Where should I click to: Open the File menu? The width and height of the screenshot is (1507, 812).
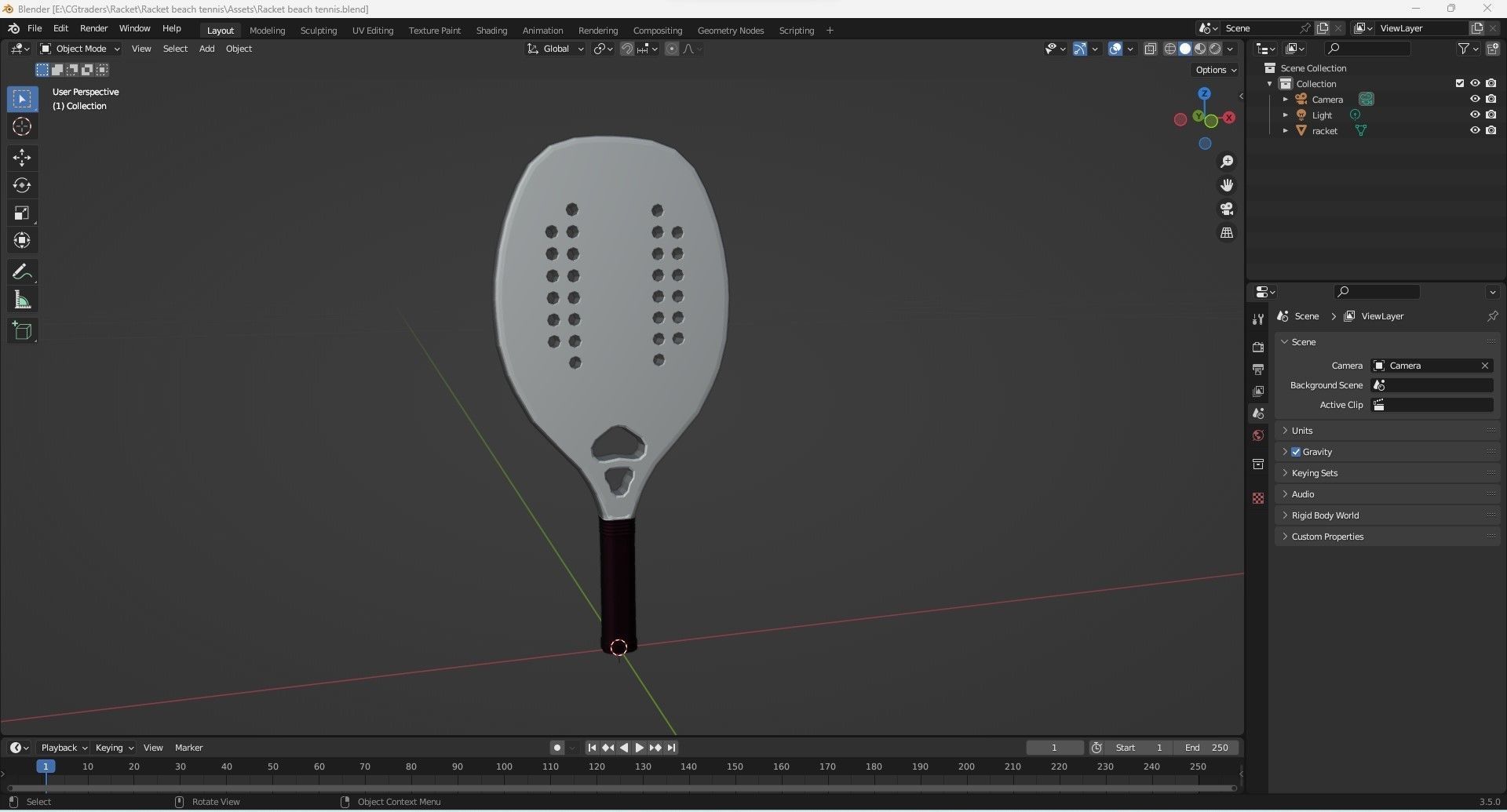click(x=35, y=28)
